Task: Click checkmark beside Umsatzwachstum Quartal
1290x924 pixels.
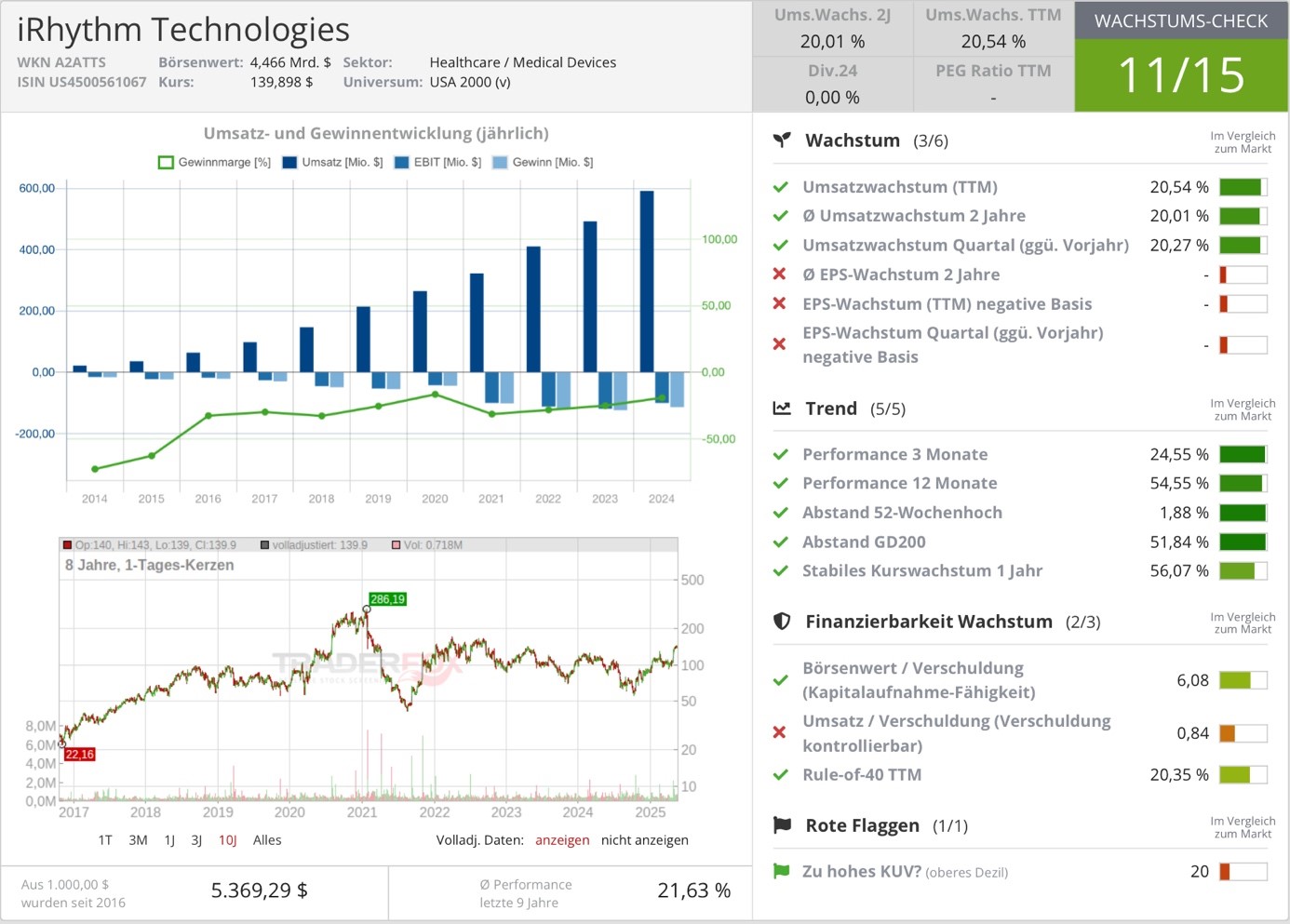Action: point(781,246)
